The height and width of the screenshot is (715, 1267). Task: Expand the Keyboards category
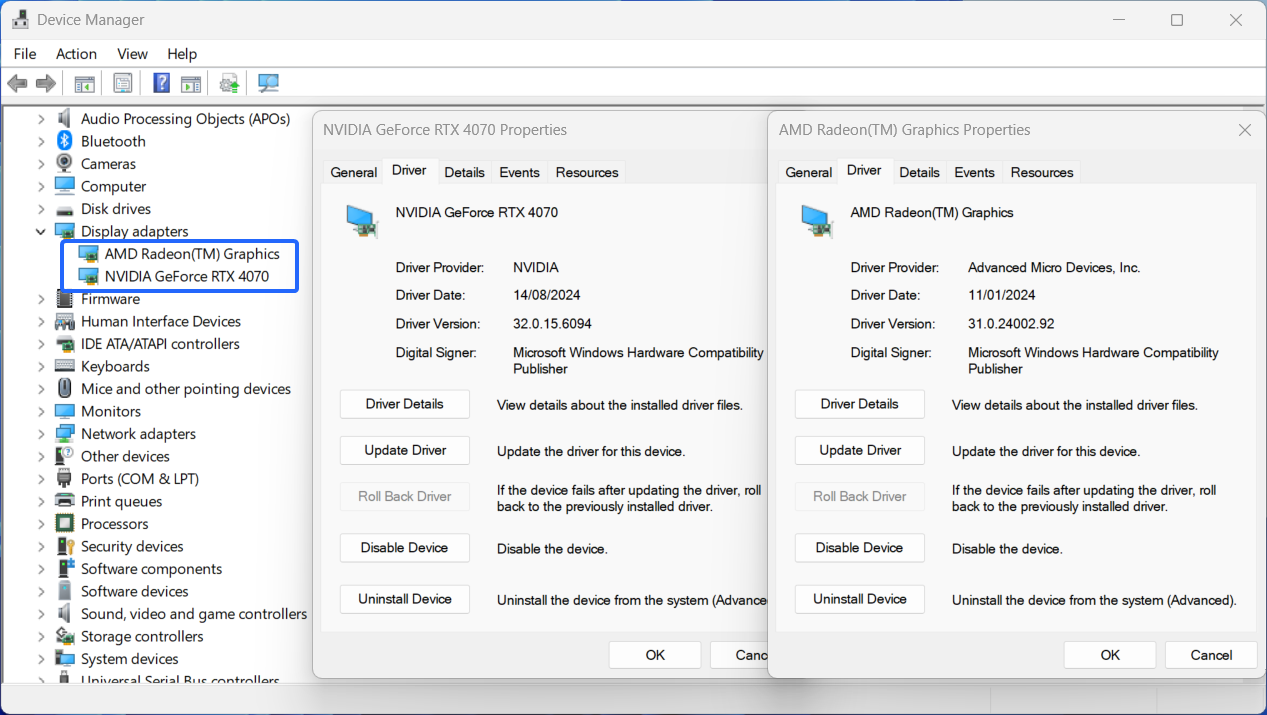41,366
